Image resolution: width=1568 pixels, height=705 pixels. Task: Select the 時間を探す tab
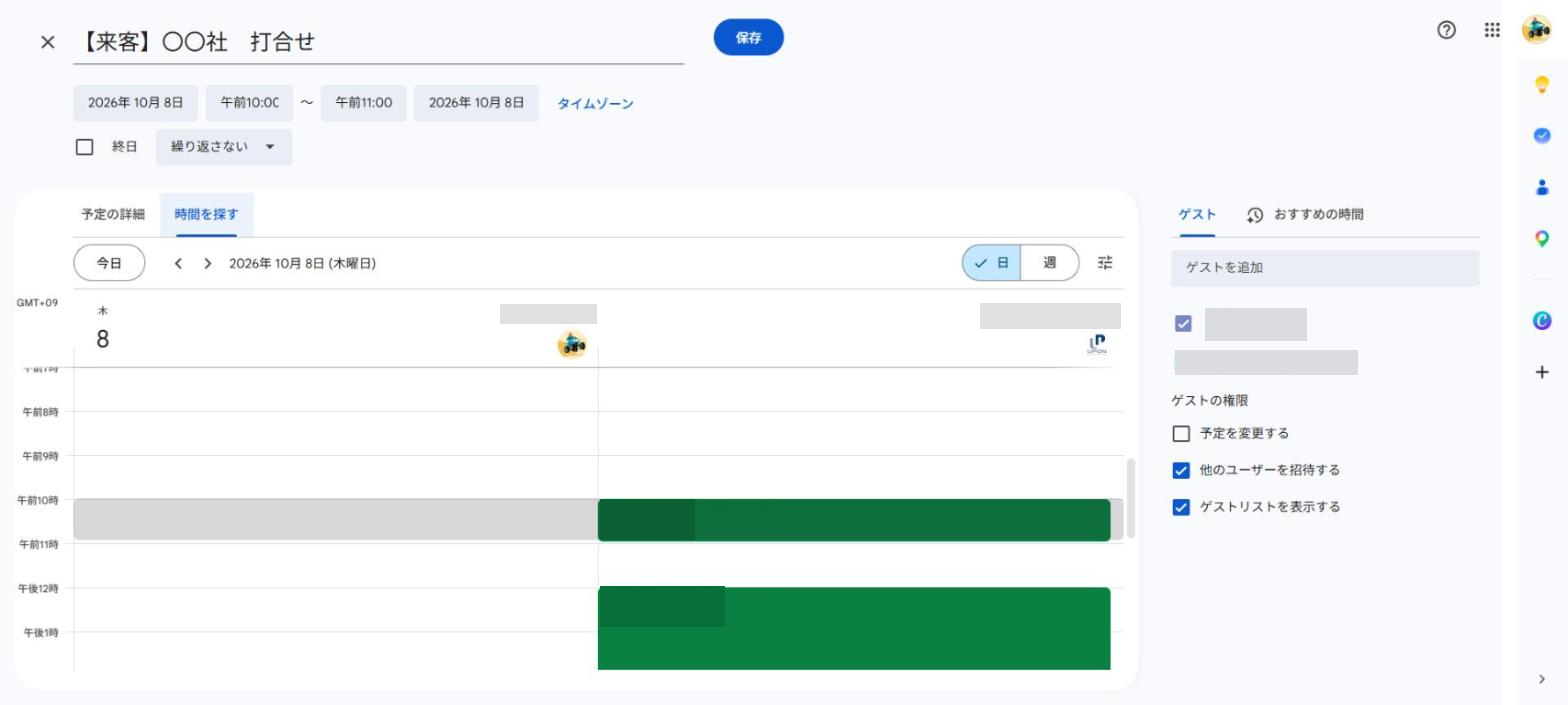207,214
